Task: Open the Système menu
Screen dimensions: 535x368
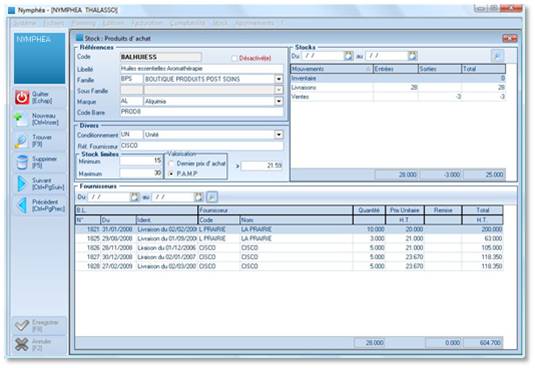Action: [x=24, y=23]
